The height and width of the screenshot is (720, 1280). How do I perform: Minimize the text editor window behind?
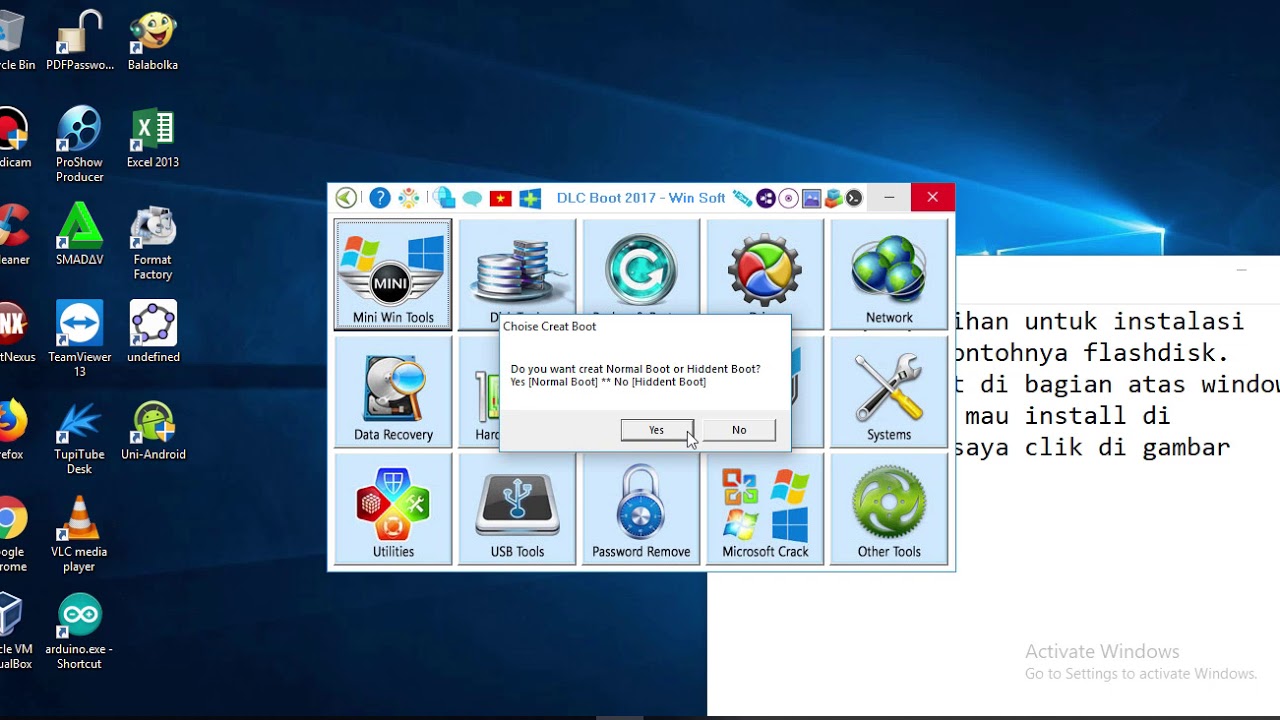point(1241,270)
